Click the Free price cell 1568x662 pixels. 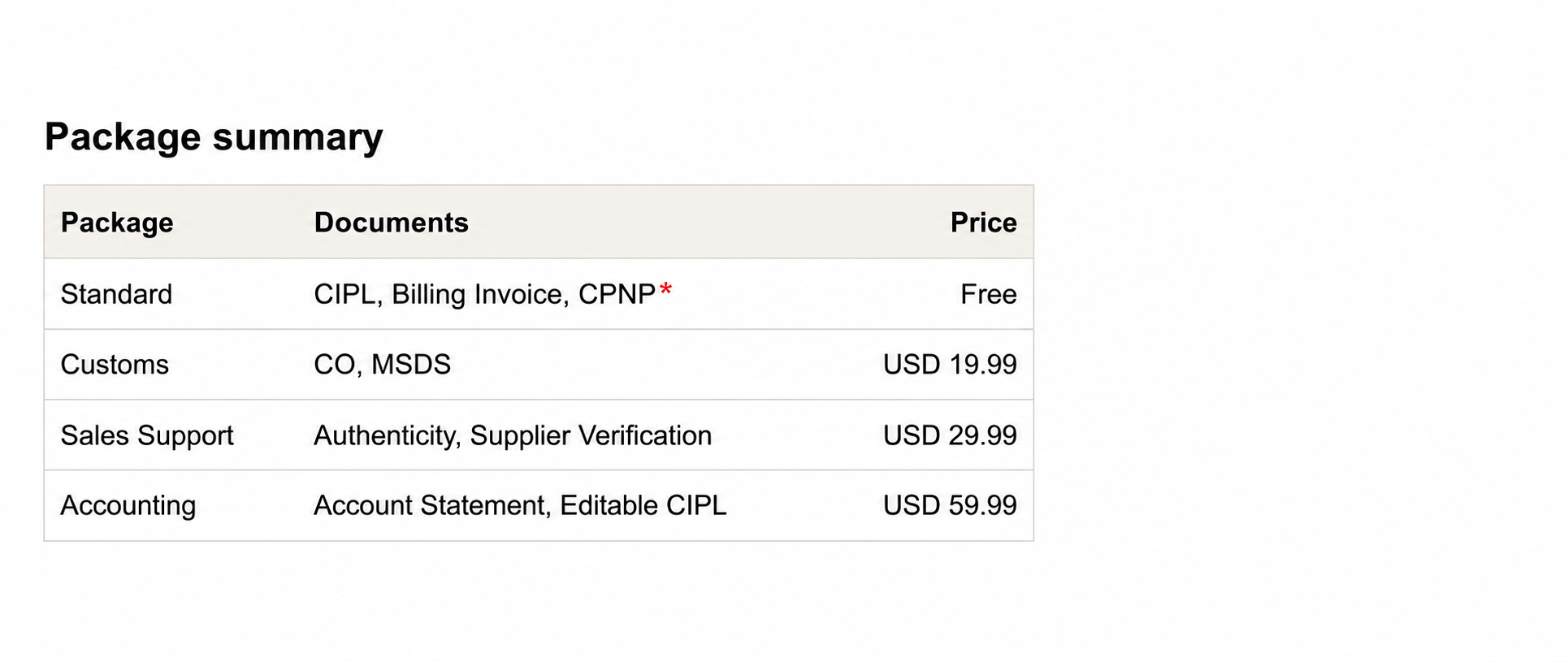tap(988, 294)
